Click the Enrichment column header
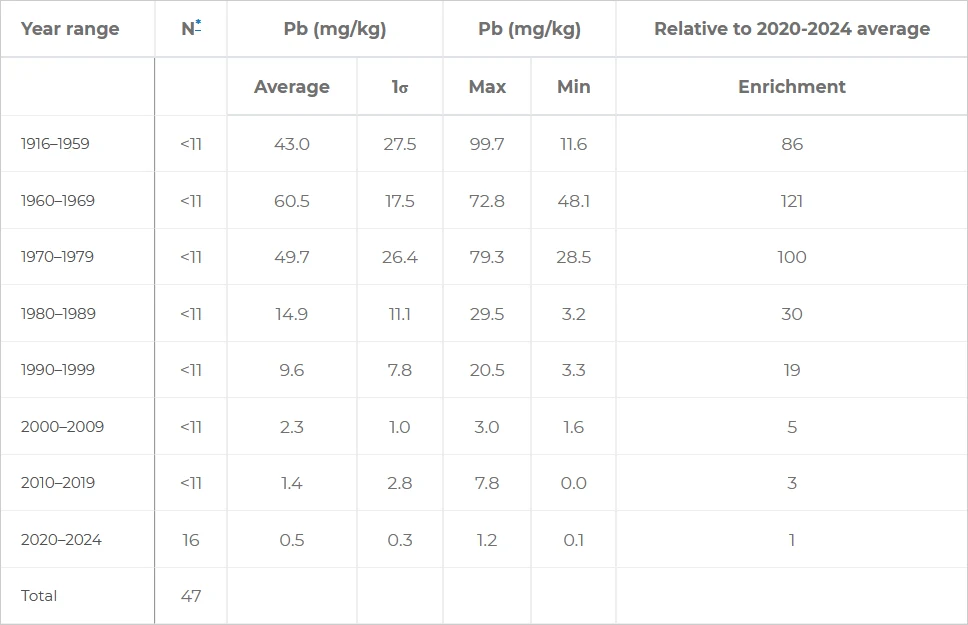The image size is (968, 625). tap(791, 87)
